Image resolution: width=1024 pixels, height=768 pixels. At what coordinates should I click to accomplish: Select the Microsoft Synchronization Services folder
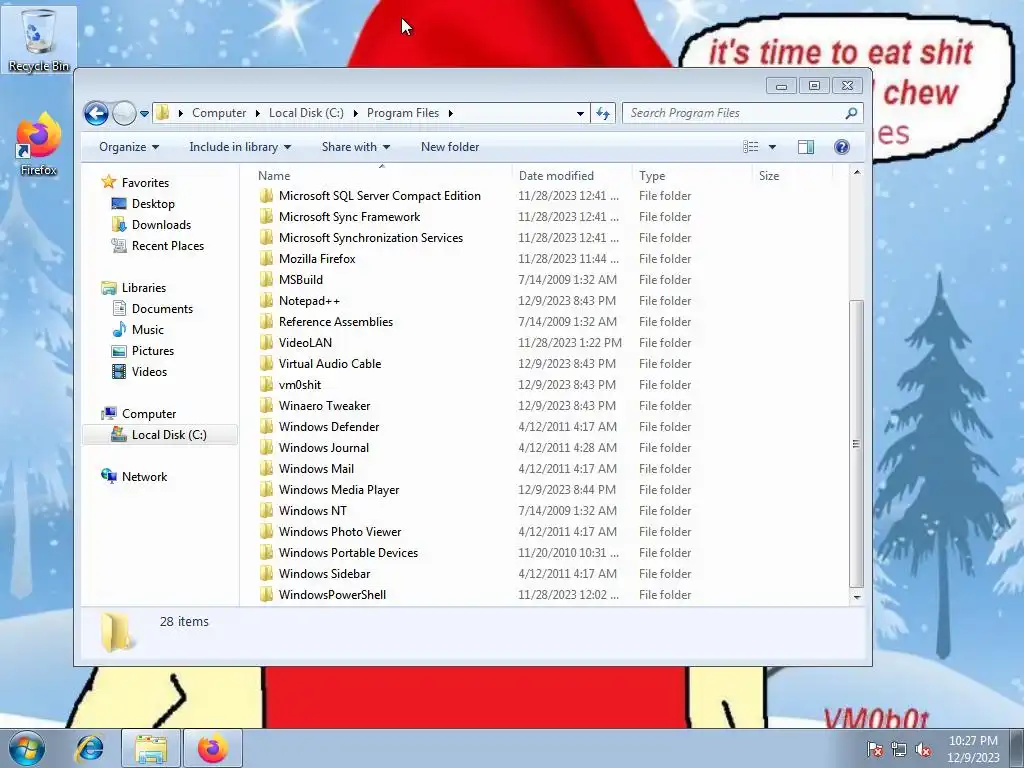point(370,238)
